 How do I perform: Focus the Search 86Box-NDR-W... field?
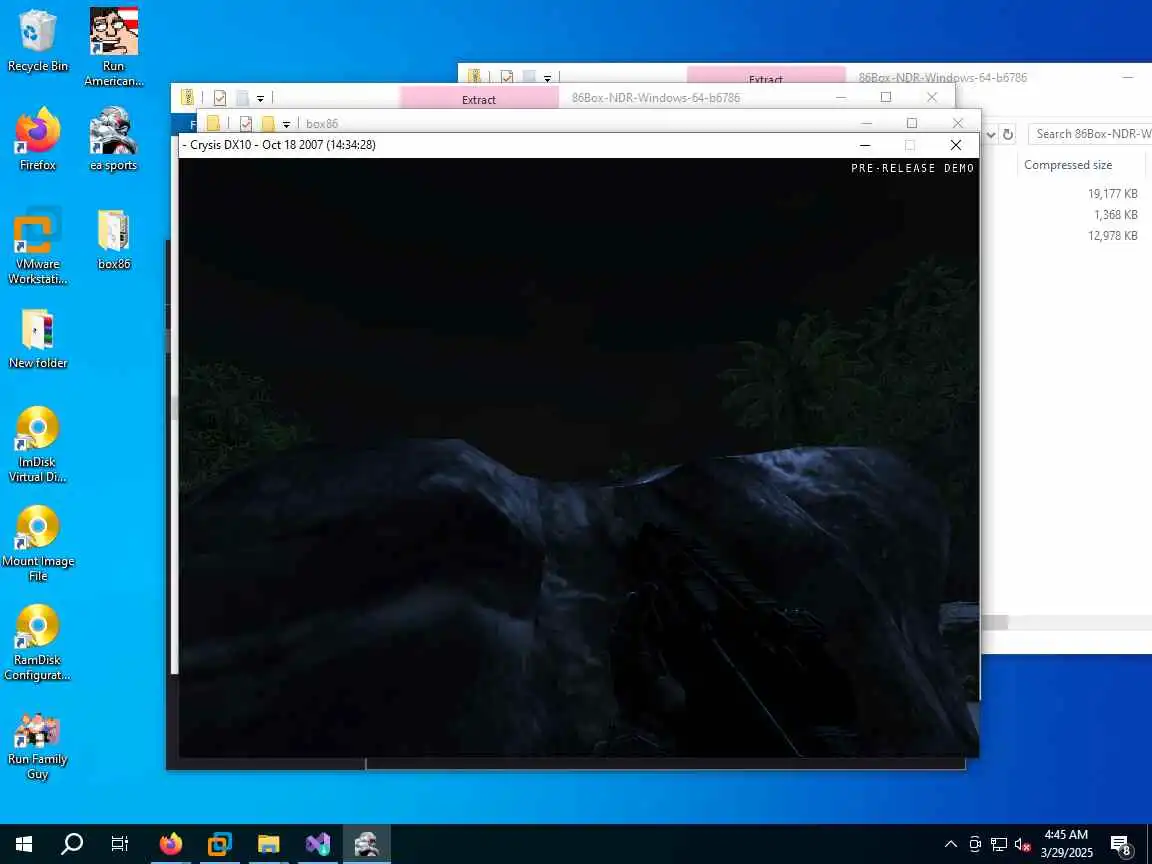coord(1090,134)
